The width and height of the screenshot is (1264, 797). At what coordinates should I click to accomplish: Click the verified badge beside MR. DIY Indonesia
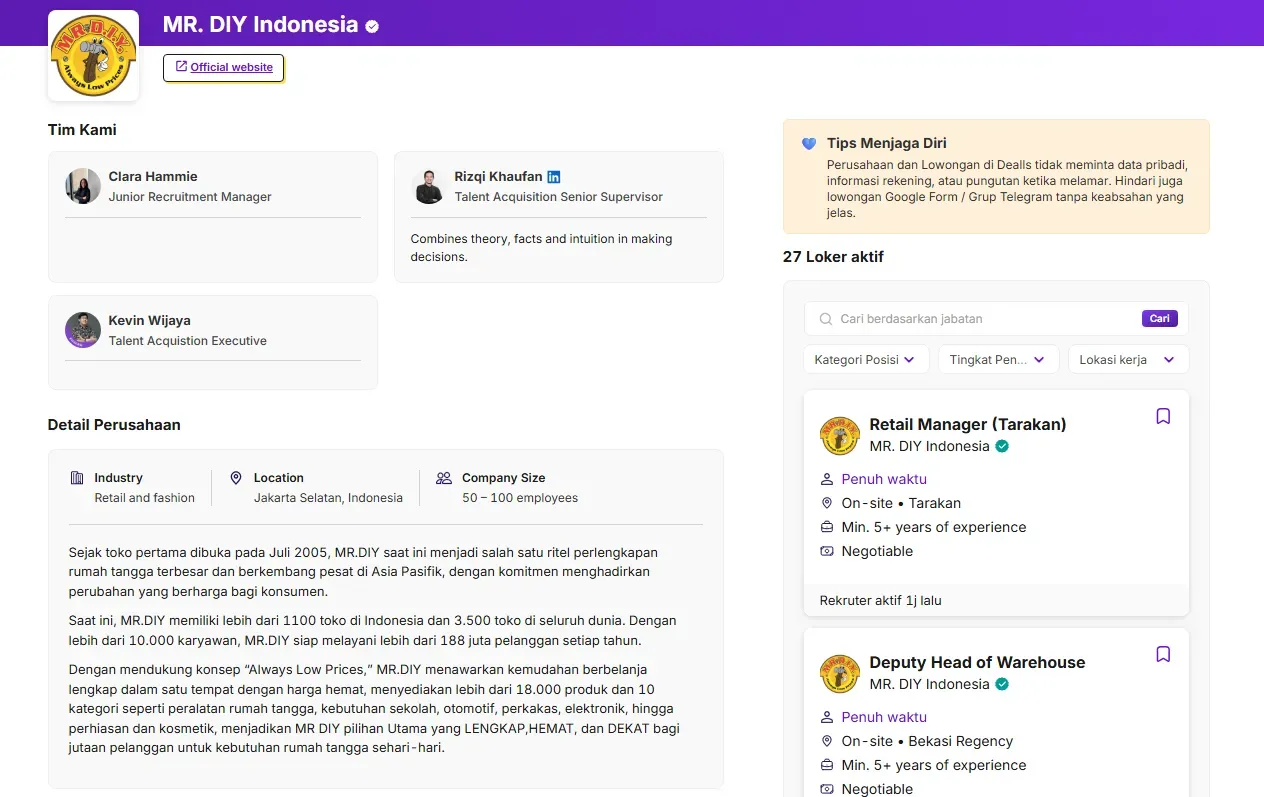pyautogui.click(x=372, y=26)
